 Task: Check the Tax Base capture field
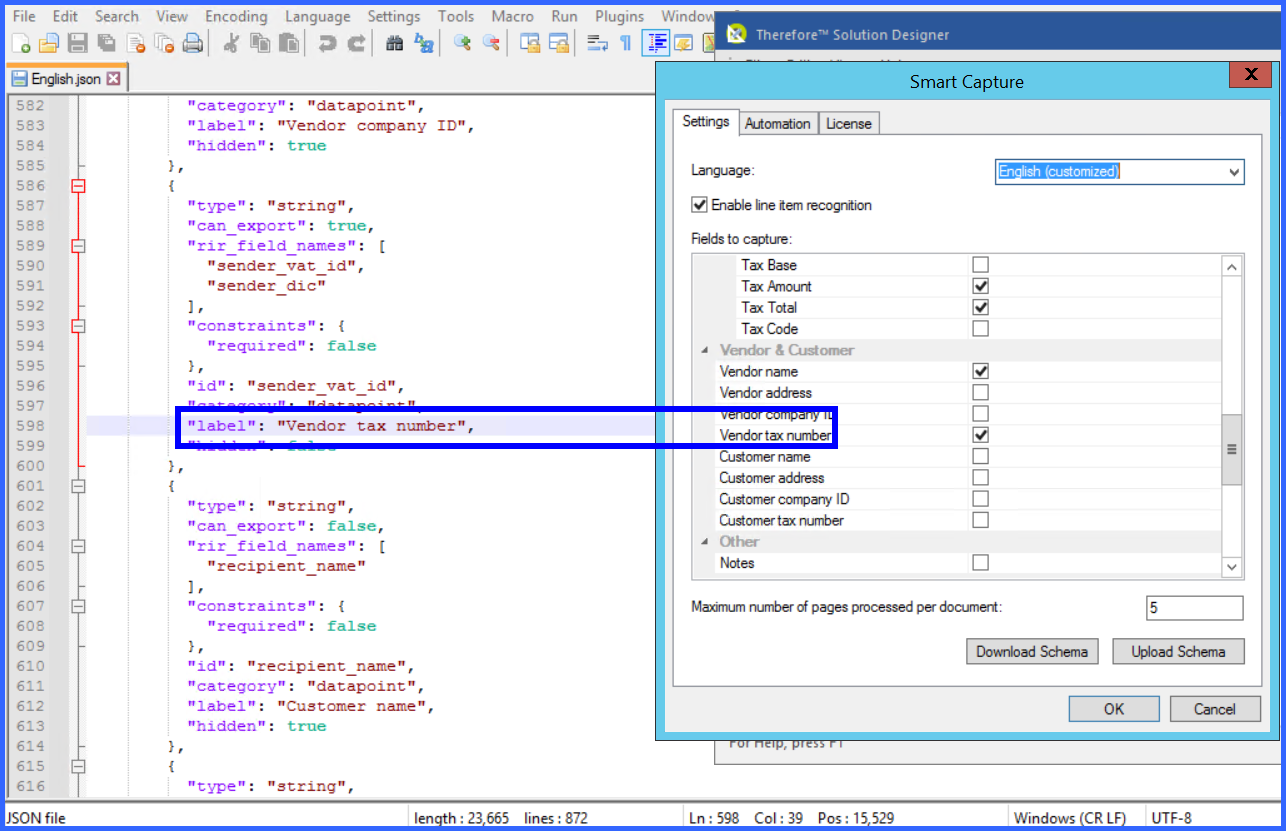tap(980, 265)
